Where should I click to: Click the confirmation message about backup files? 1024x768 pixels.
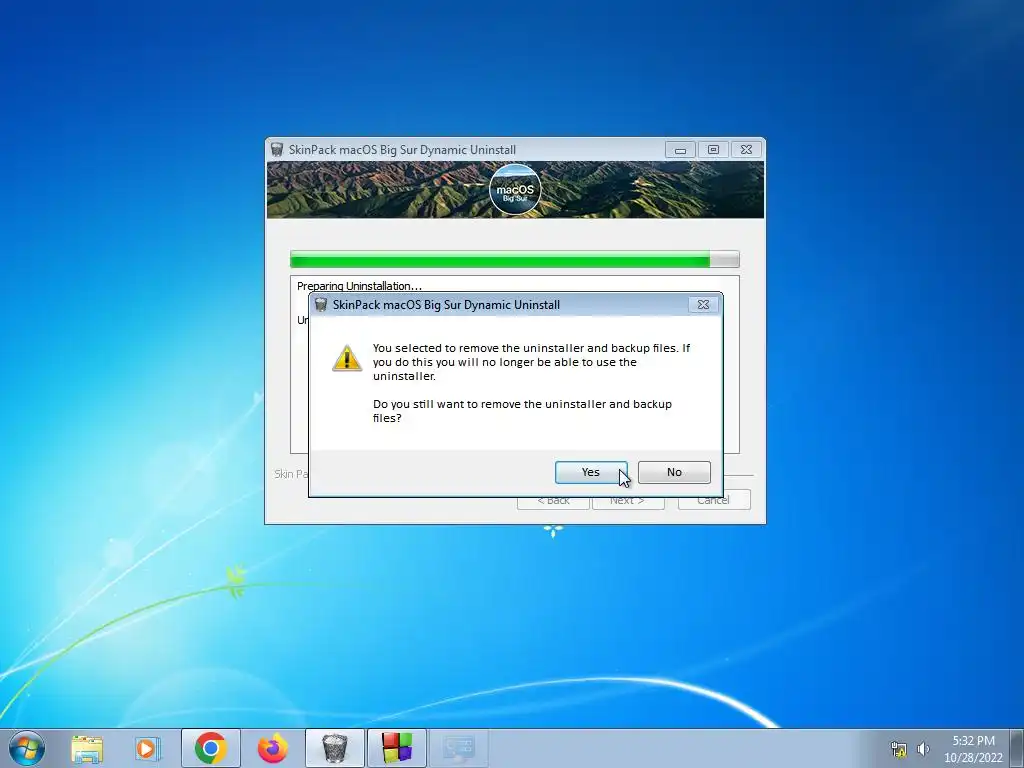[531, 383]
